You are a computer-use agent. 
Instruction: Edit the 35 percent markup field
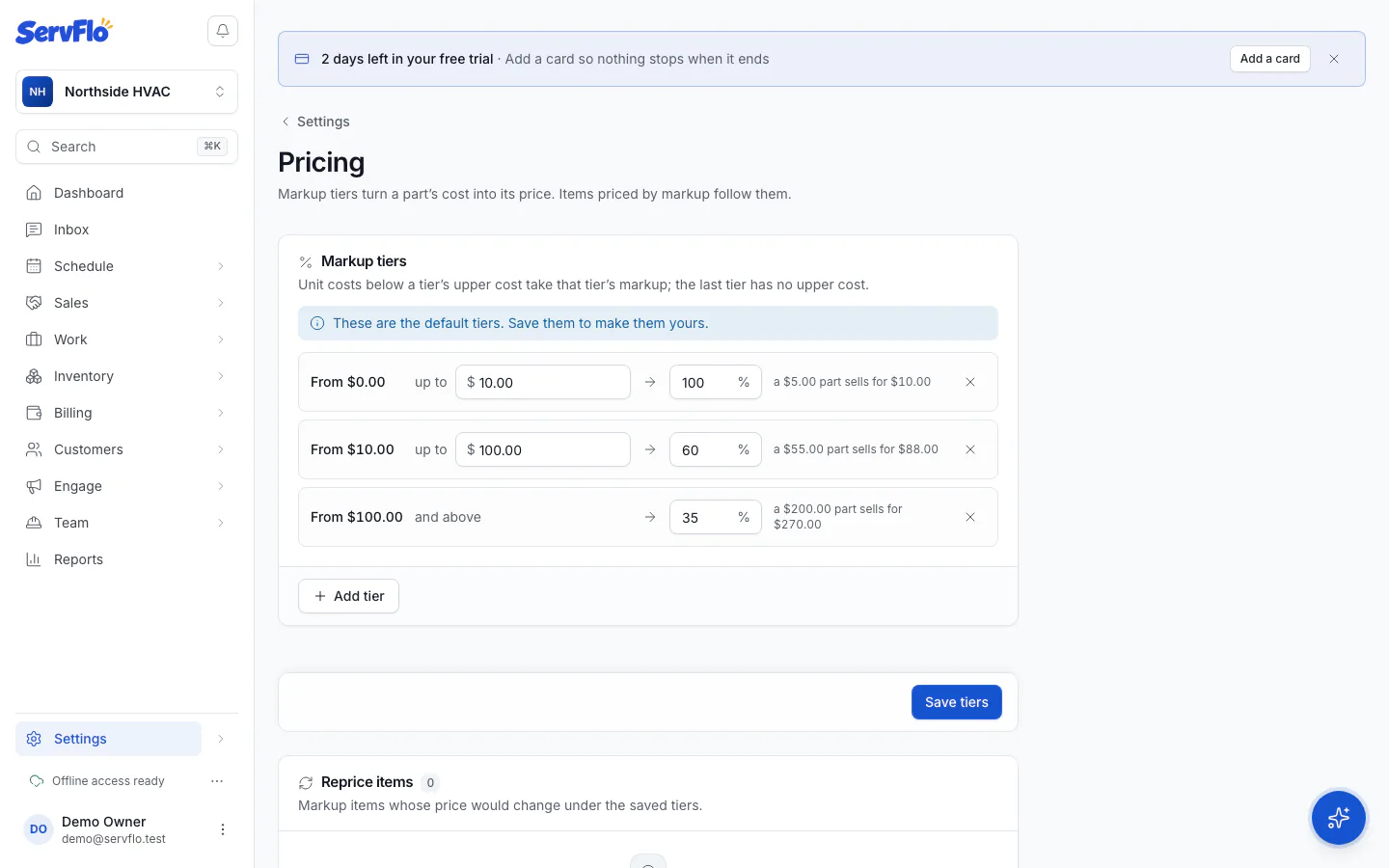pos(715,517)
